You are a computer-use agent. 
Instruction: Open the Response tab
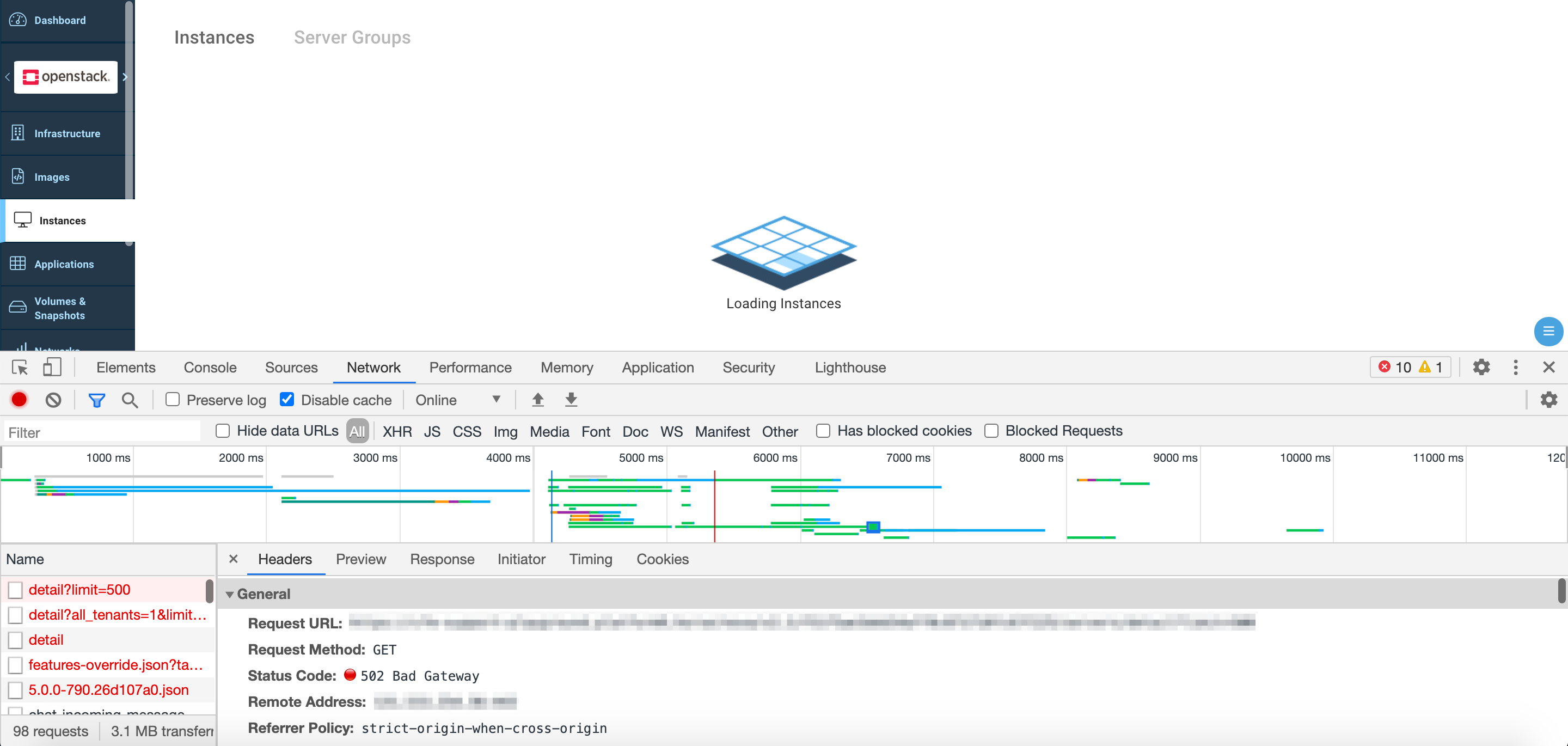(x=442, y=559)
